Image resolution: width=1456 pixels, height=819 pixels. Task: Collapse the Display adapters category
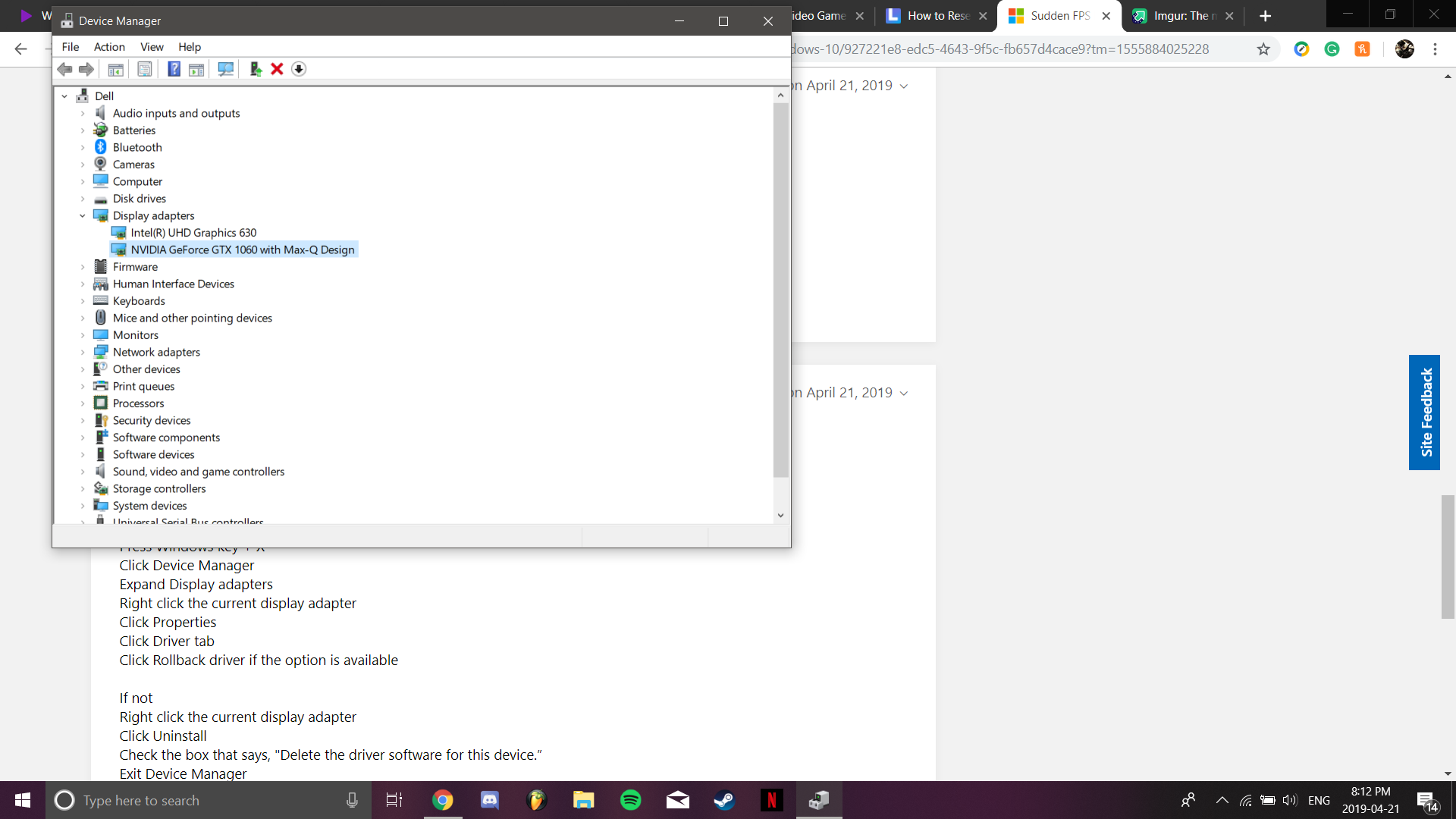click(x=83, y=215)
